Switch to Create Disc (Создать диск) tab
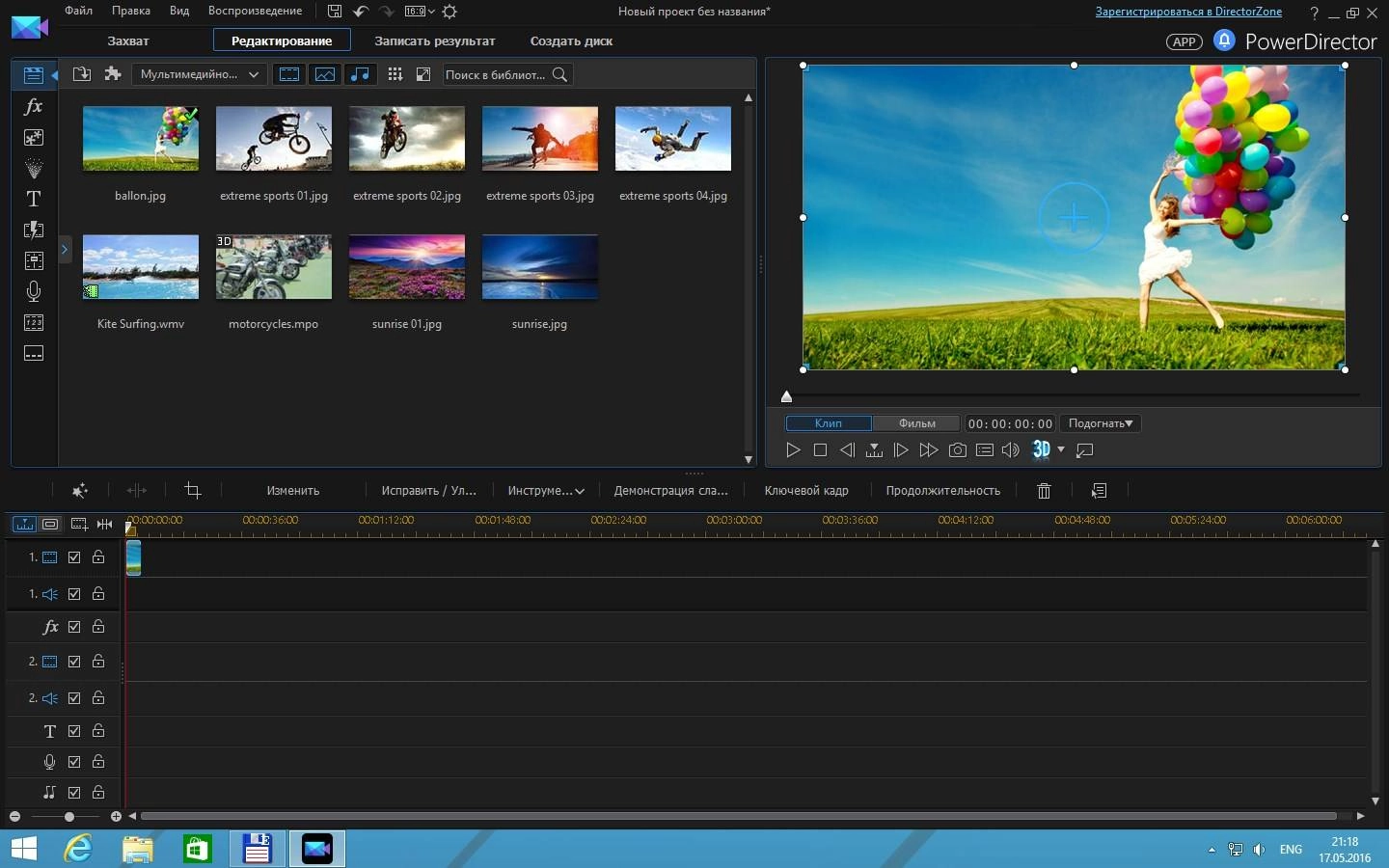Screen dimensions: 1389x868 pyautogui.click(x=571, y=41)
